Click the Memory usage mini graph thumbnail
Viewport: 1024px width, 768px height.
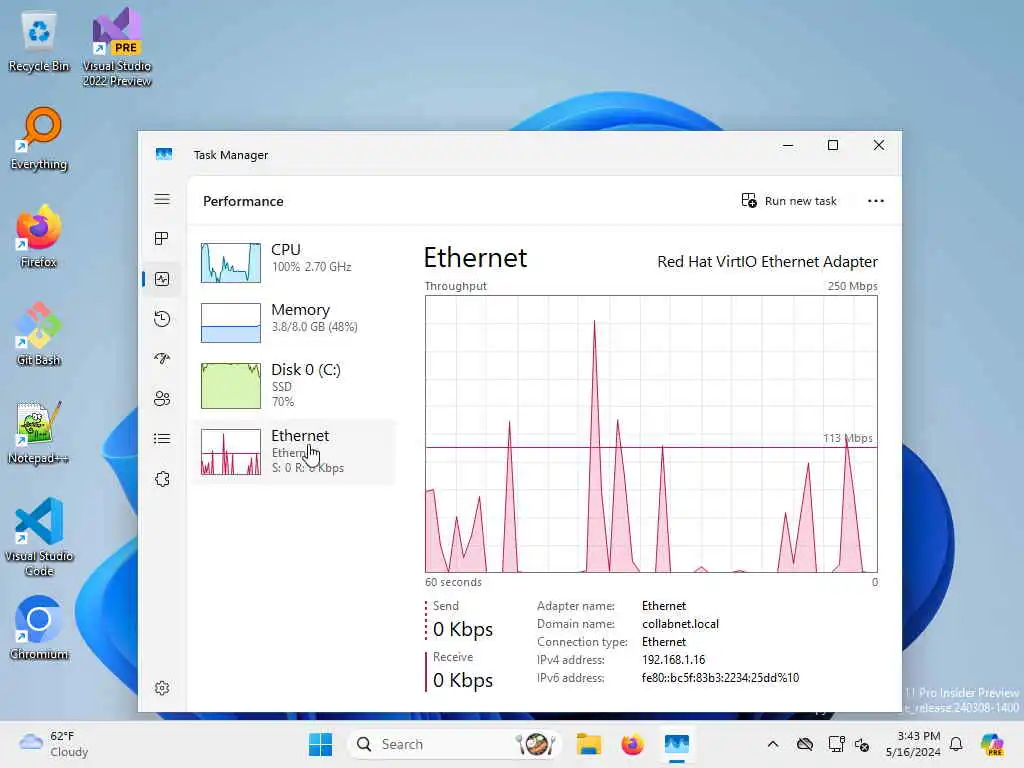tap(231, 323)
